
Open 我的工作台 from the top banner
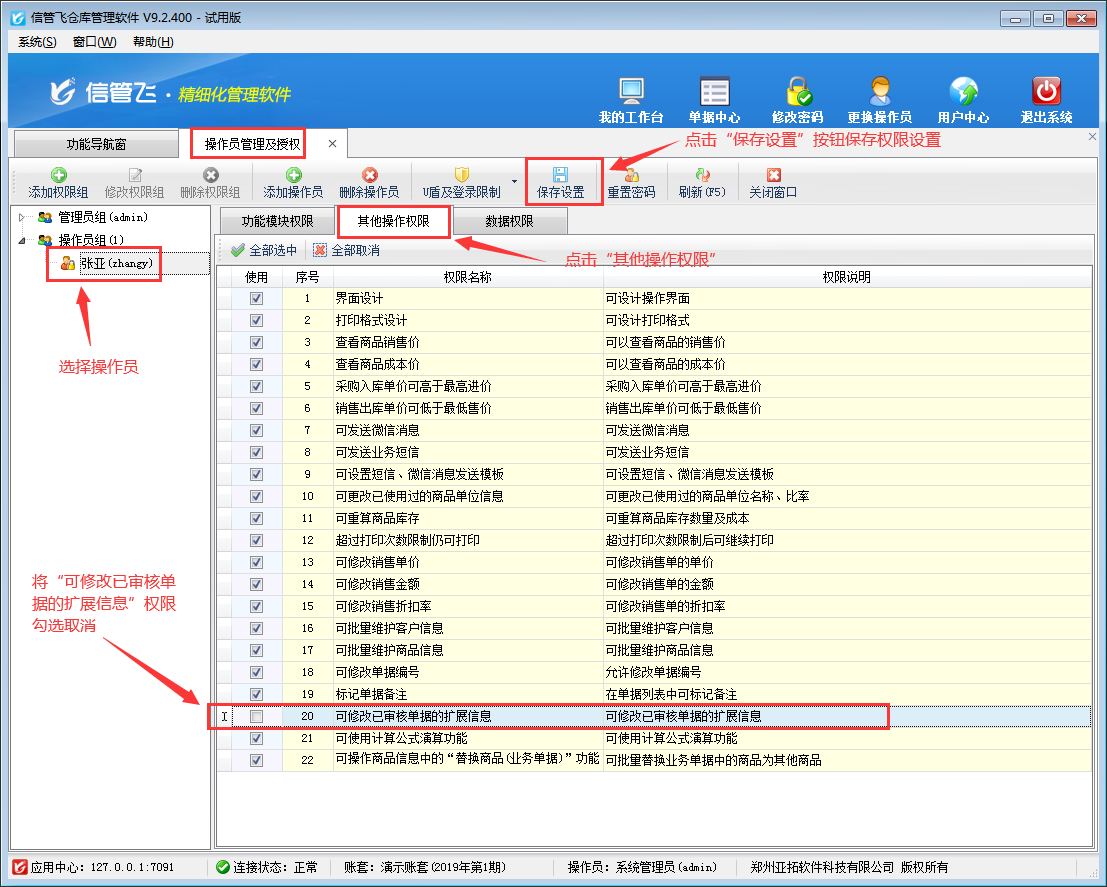631,92
